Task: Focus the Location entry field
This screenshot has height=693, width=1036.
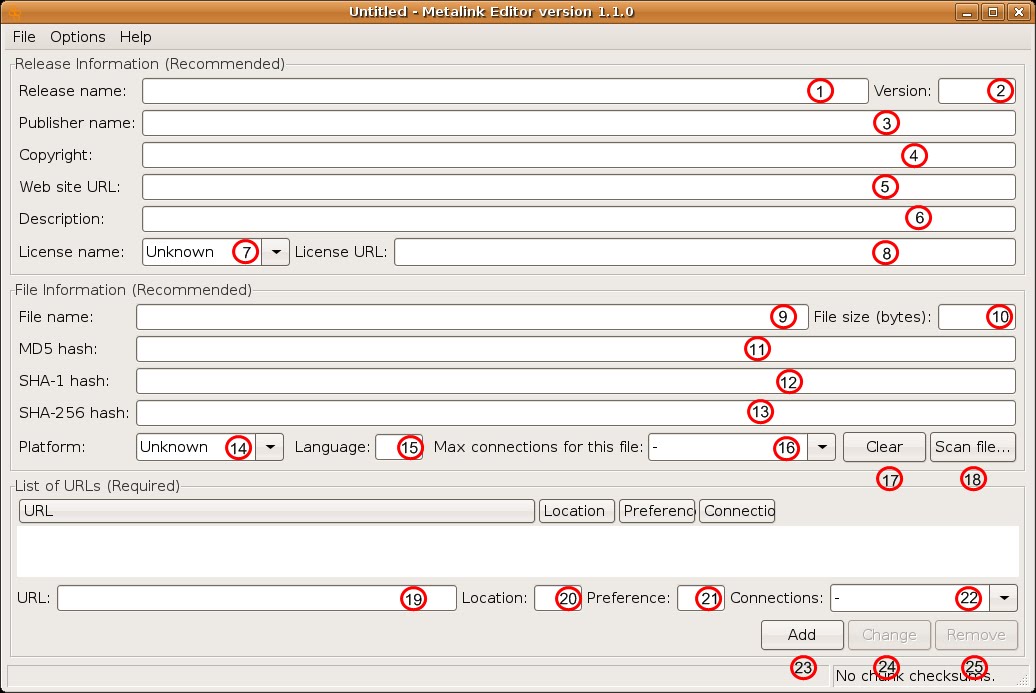Action: coord(558,599)
